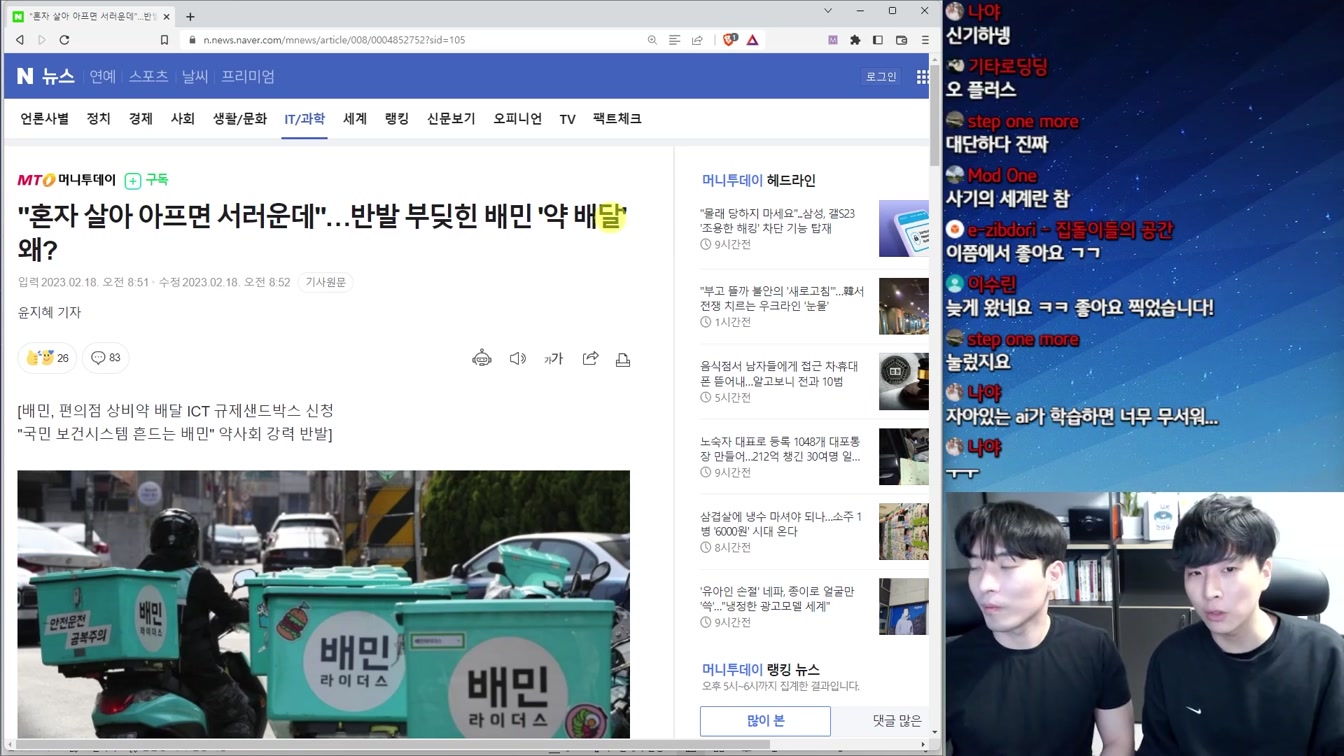Select the 생활/문화 tab
This screenshot has height=756, width=1344.
pos(240,119)
